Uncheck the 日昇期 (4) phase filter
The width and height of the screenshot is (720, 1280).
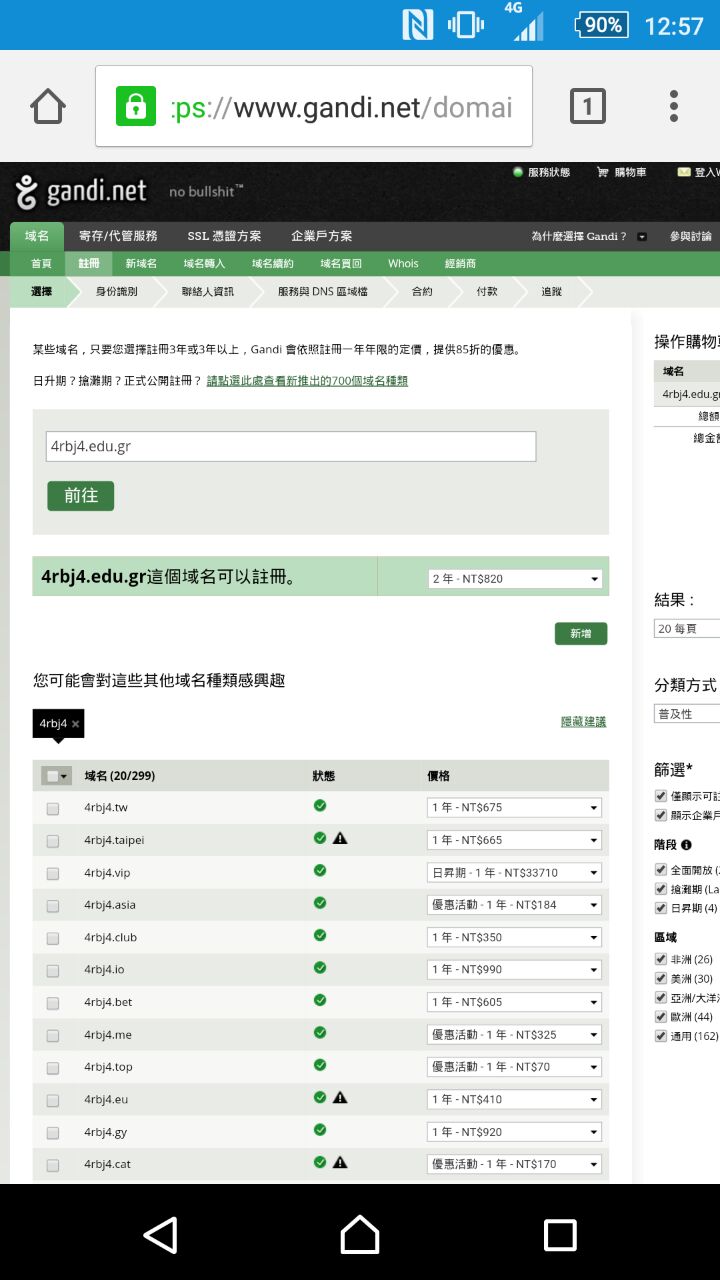660,908
